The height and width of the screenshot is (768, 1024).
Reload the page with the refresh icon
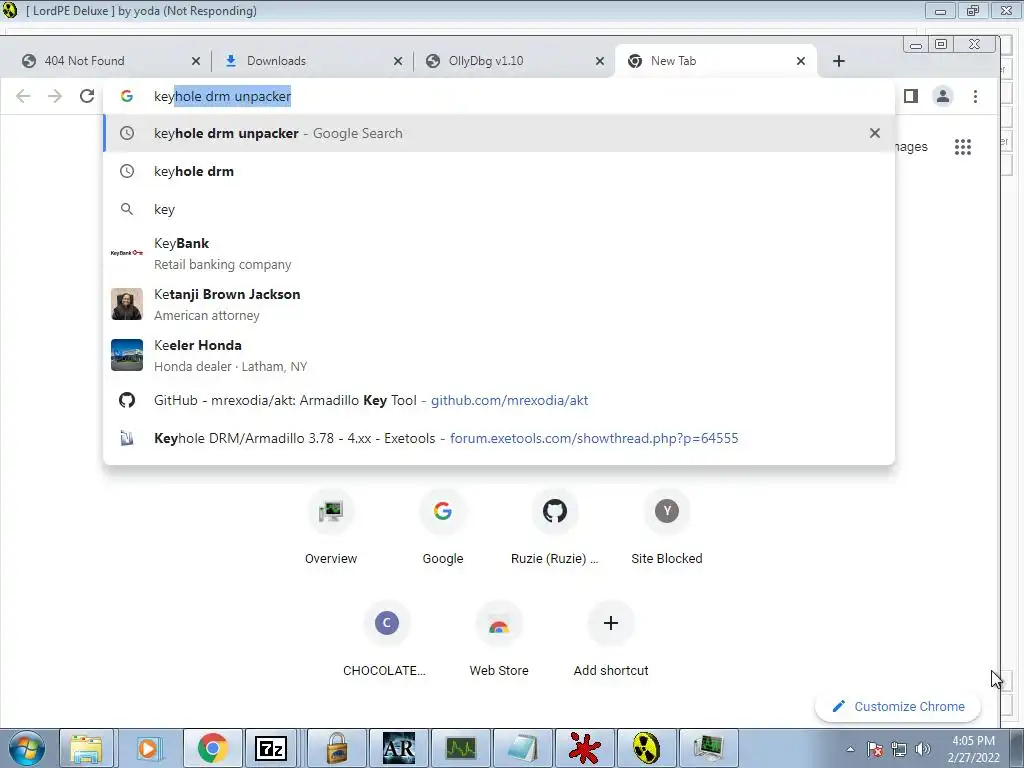87,96
